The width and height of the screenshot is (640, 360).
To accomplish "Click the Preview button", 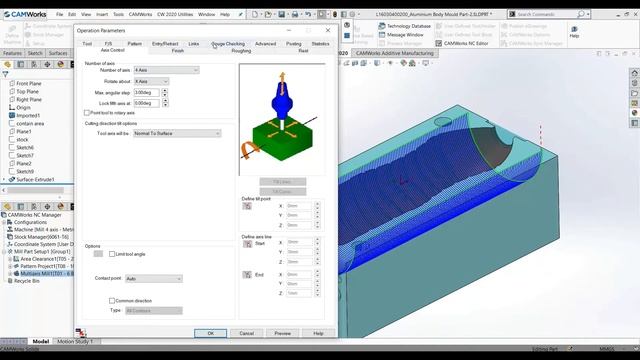I will pos(282,333).
